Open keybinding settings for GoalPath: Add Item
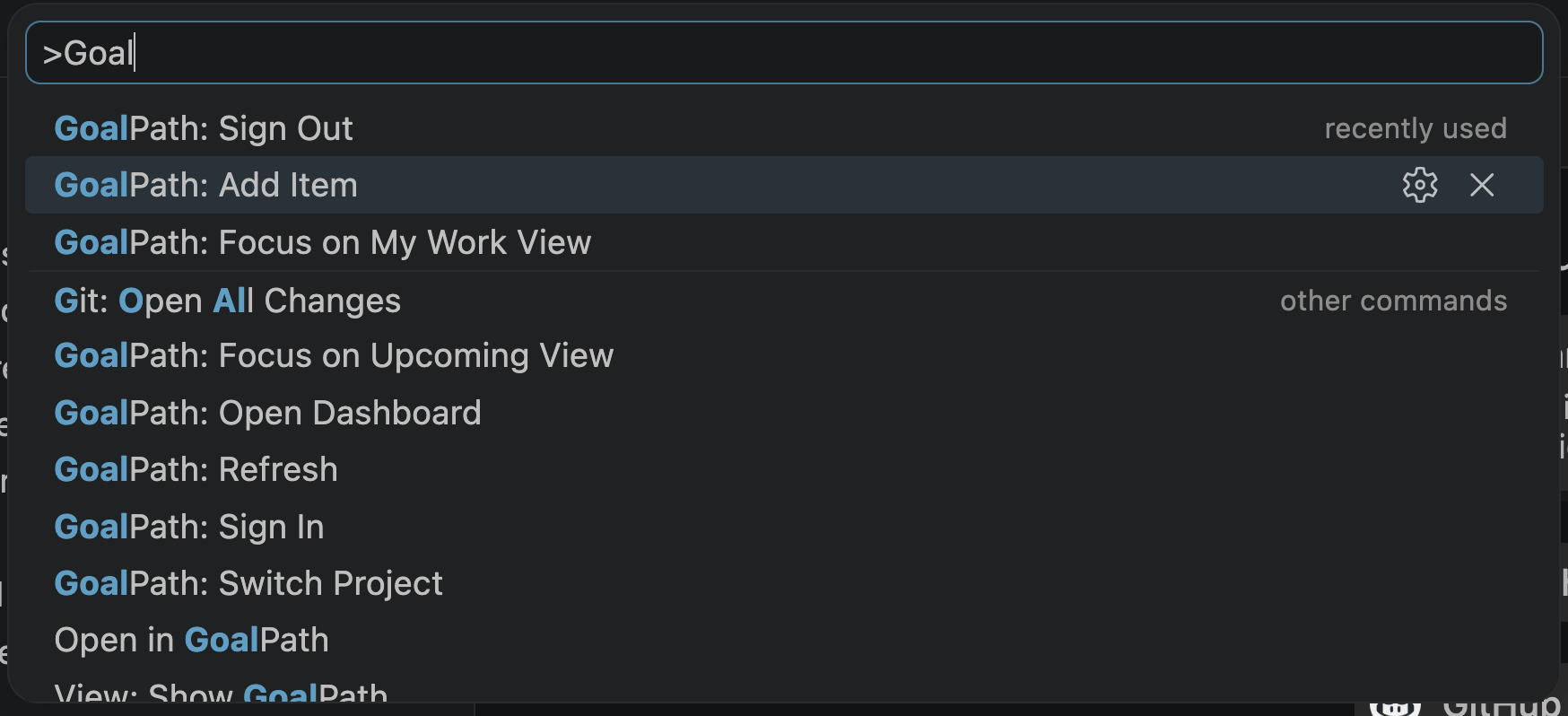 pyautogui.click(x=1418, y=186)
